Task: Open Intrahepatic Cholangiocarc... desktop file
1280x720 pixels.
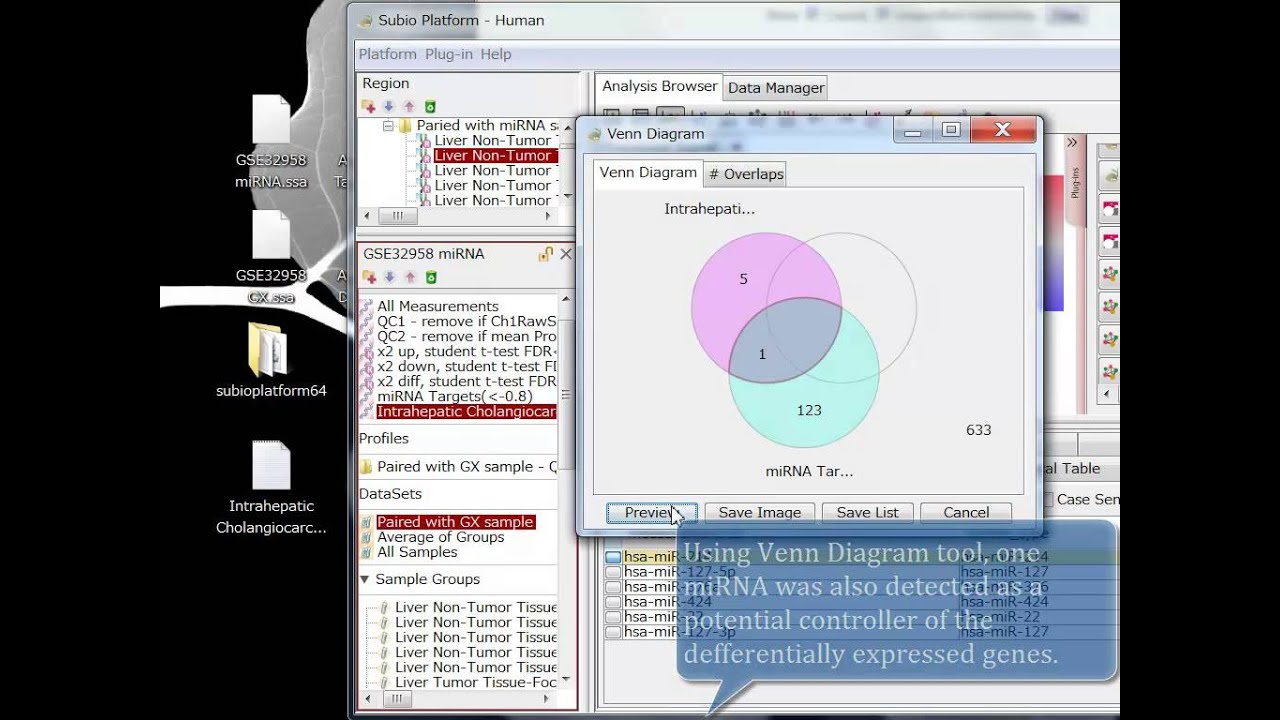Action: tap(271, 488)
